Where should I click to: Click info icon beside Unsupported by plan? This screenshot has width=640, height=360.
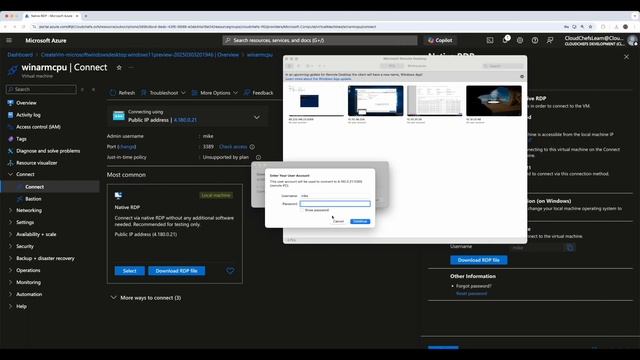point(258,157)
